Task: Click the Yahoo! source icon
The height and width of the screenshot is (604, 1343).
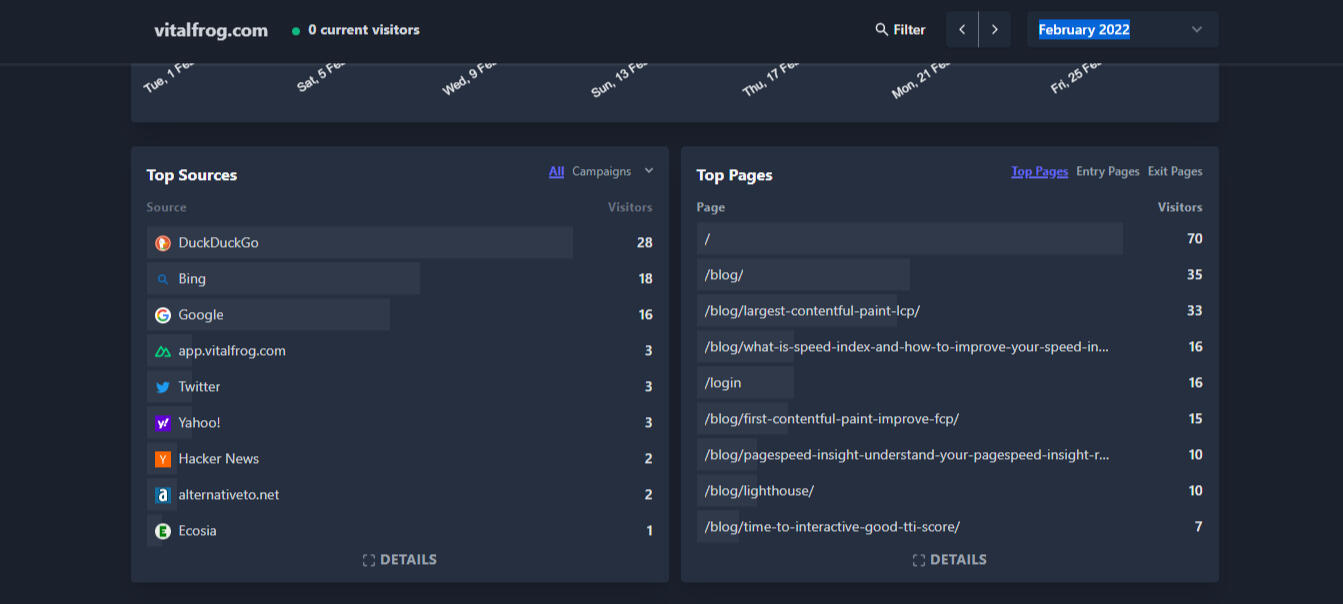Action: coord(163,423)
